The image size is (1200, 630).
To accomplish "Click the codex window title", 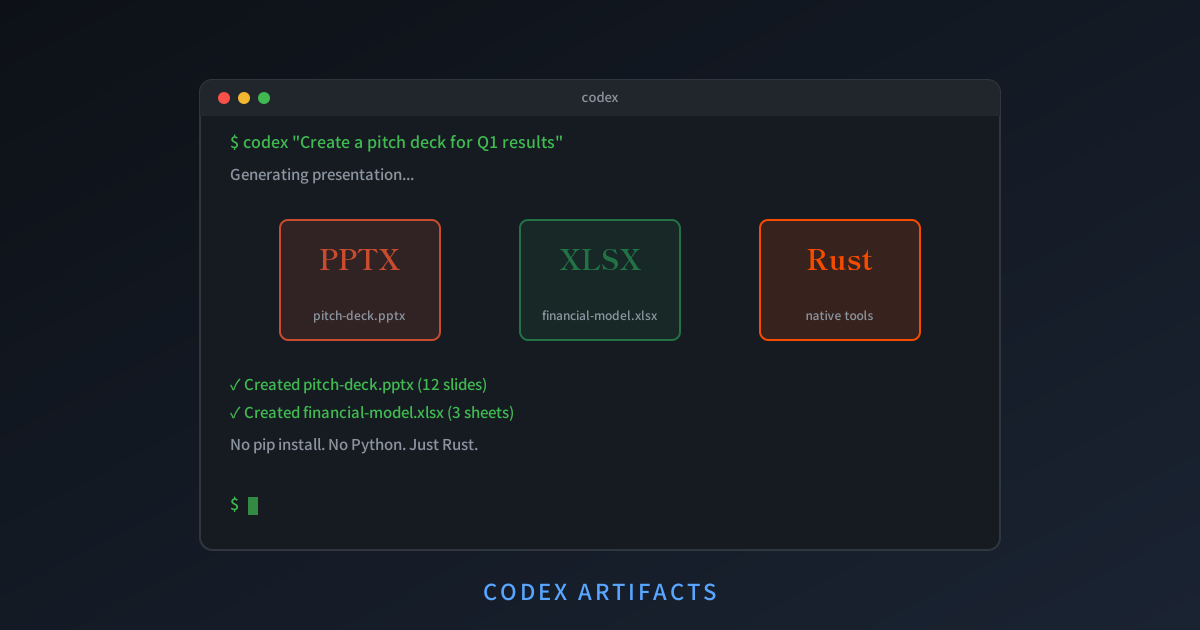I will tap(600, 98).
